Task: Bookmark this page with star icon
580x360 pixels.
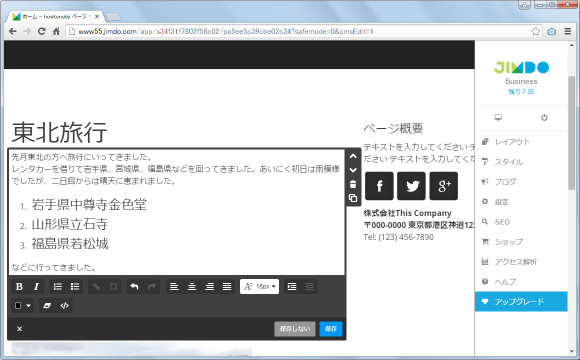Action: point(535,31)
